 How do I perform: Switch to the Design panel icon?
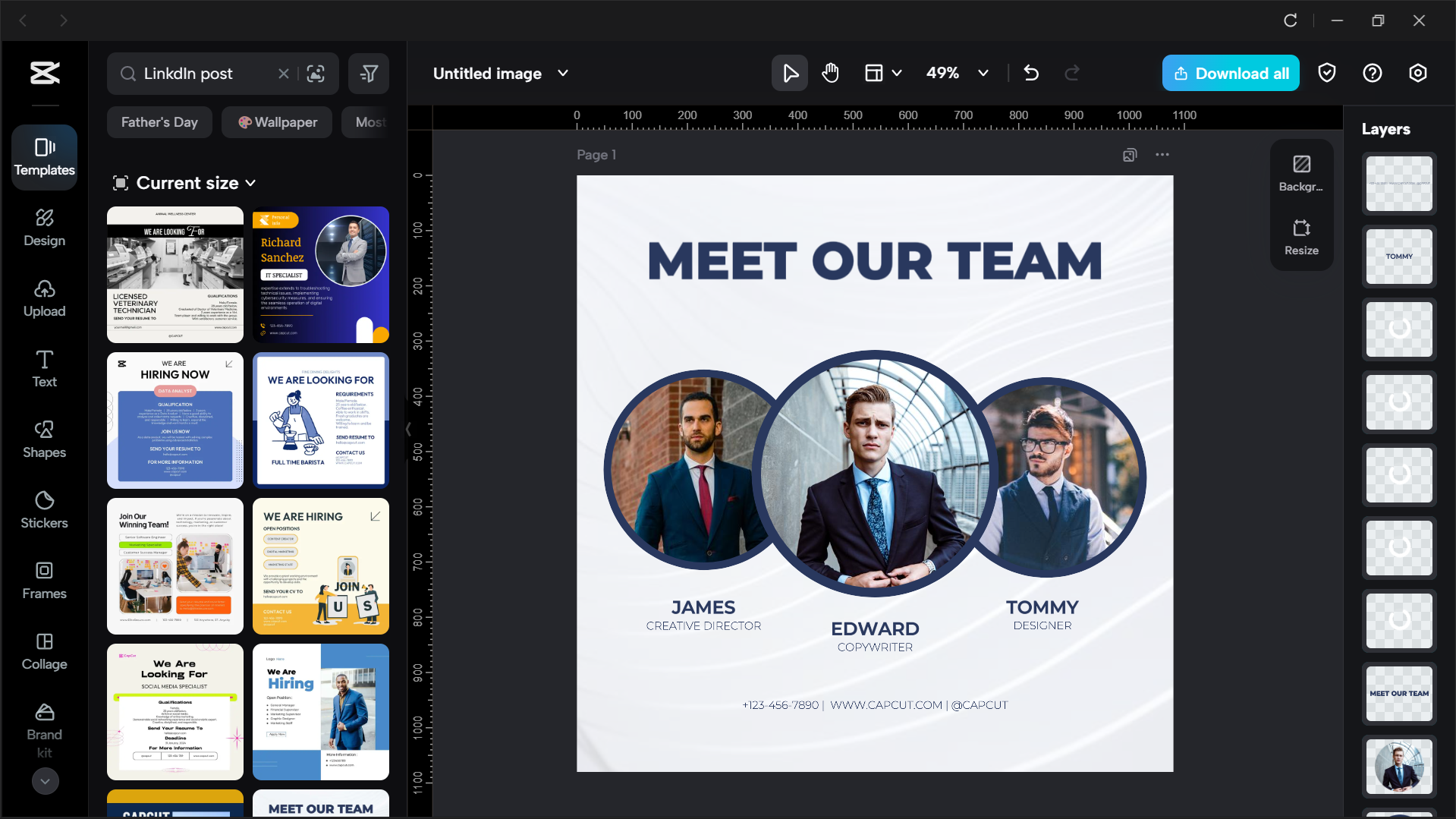[x=43, y=227]
